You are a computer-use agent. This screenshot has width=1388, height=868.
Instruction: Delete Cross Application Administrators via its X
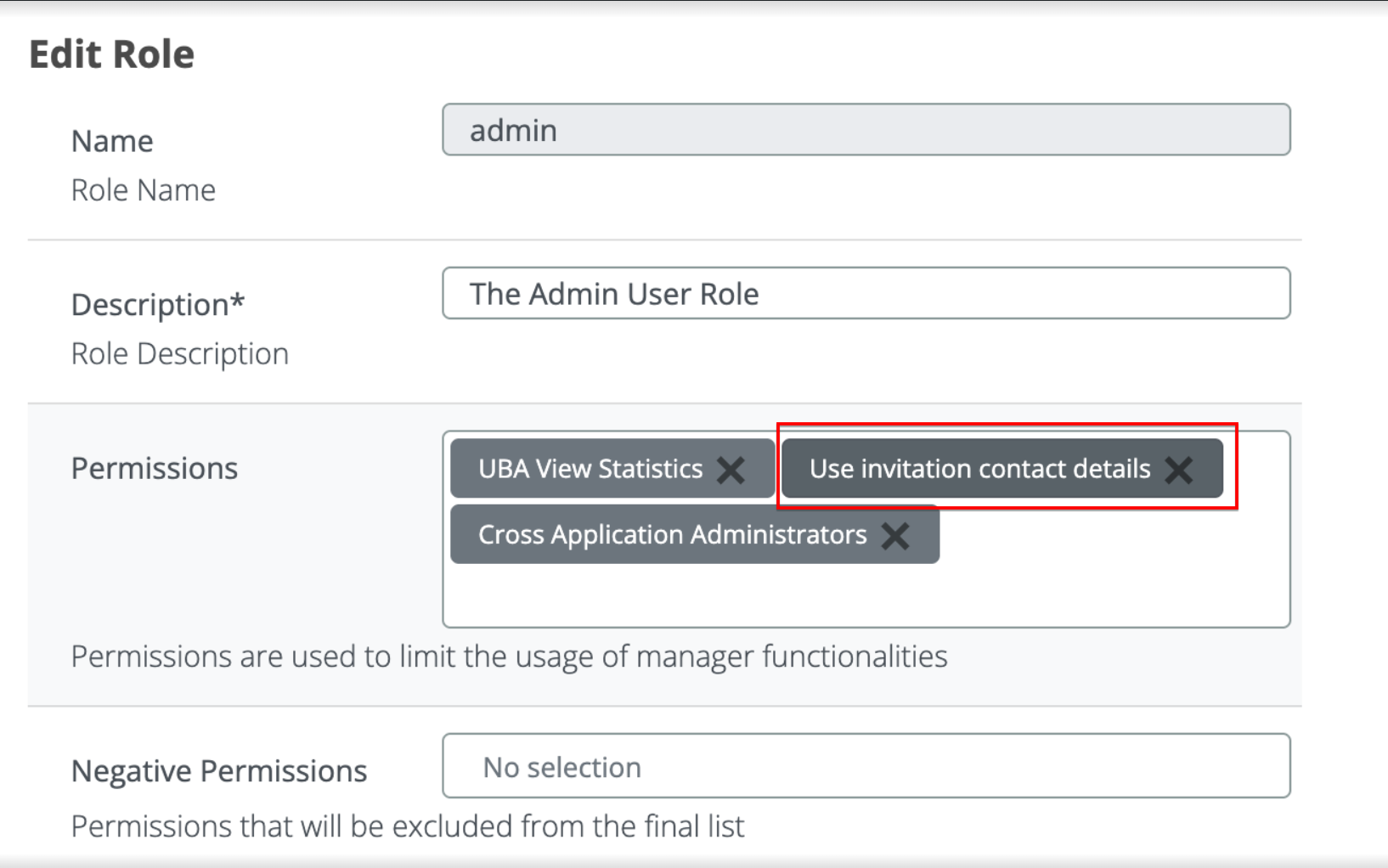[x=895, y=536]
